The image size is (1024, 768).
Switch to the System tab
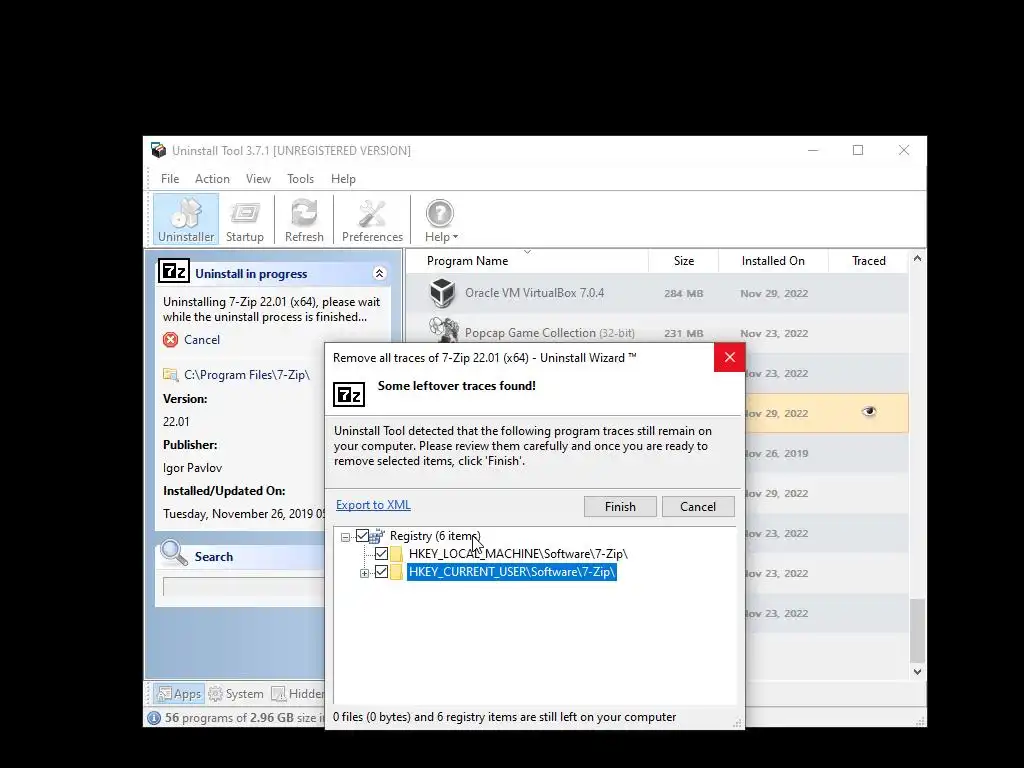[236, 694]
